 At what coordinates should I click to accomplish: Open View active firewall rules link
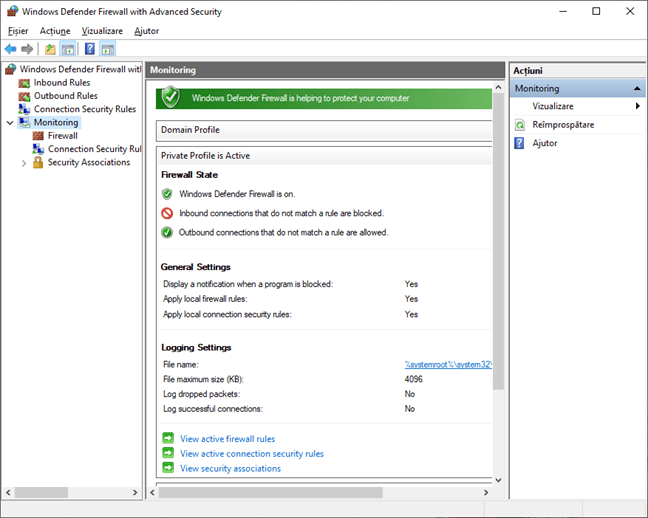tap(227, 439)
